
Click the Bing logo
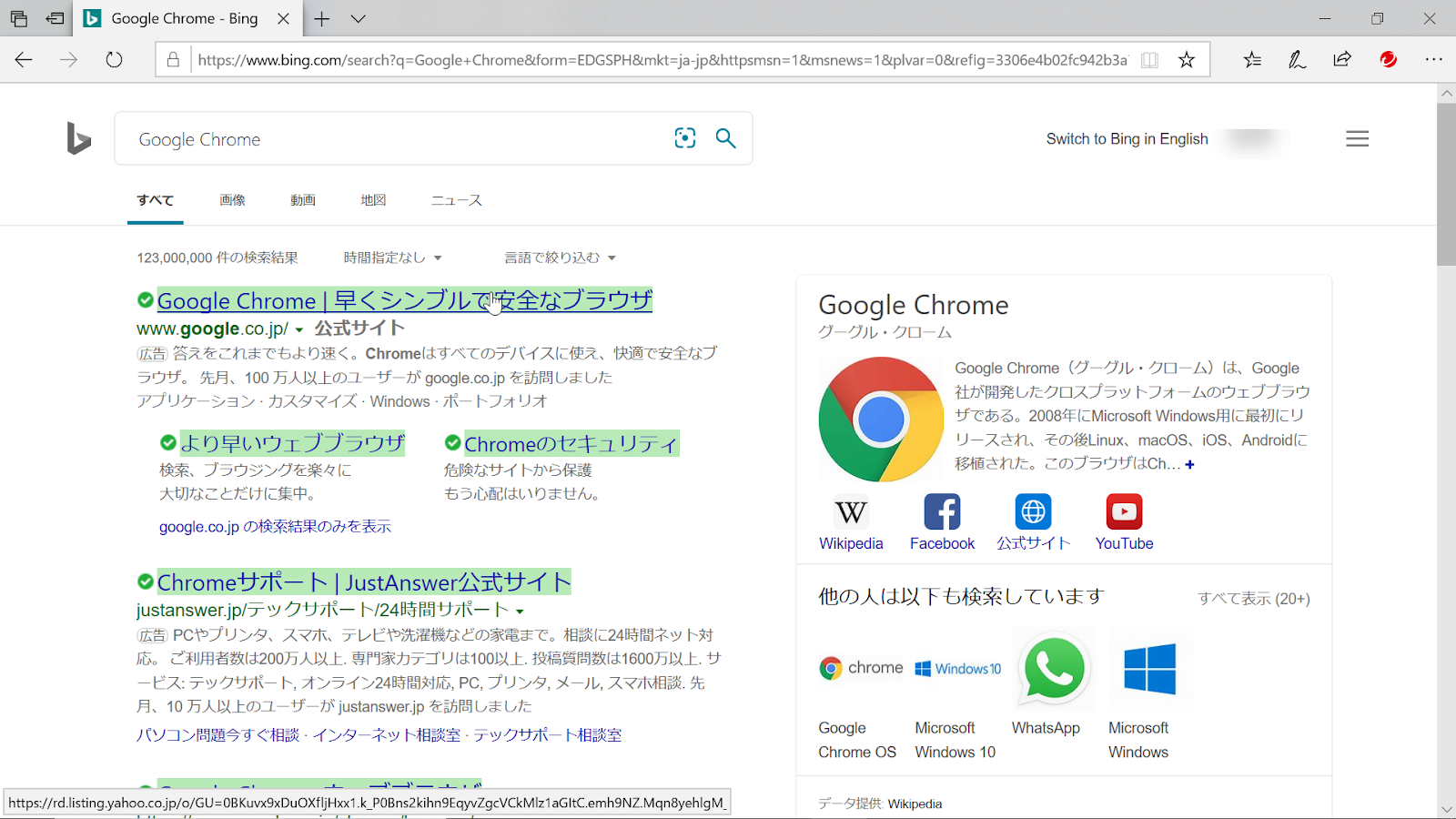tap(78, 138)
